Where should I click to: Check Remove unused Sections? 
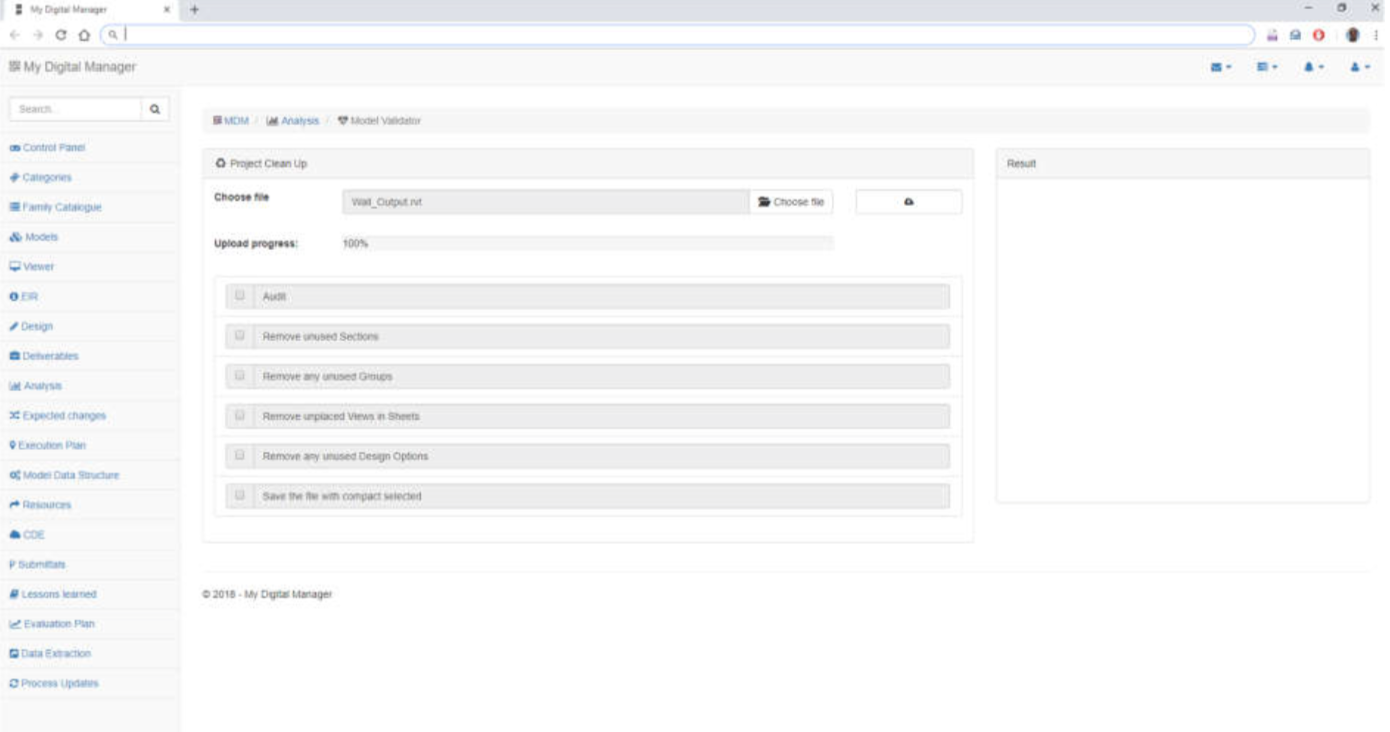238,336
